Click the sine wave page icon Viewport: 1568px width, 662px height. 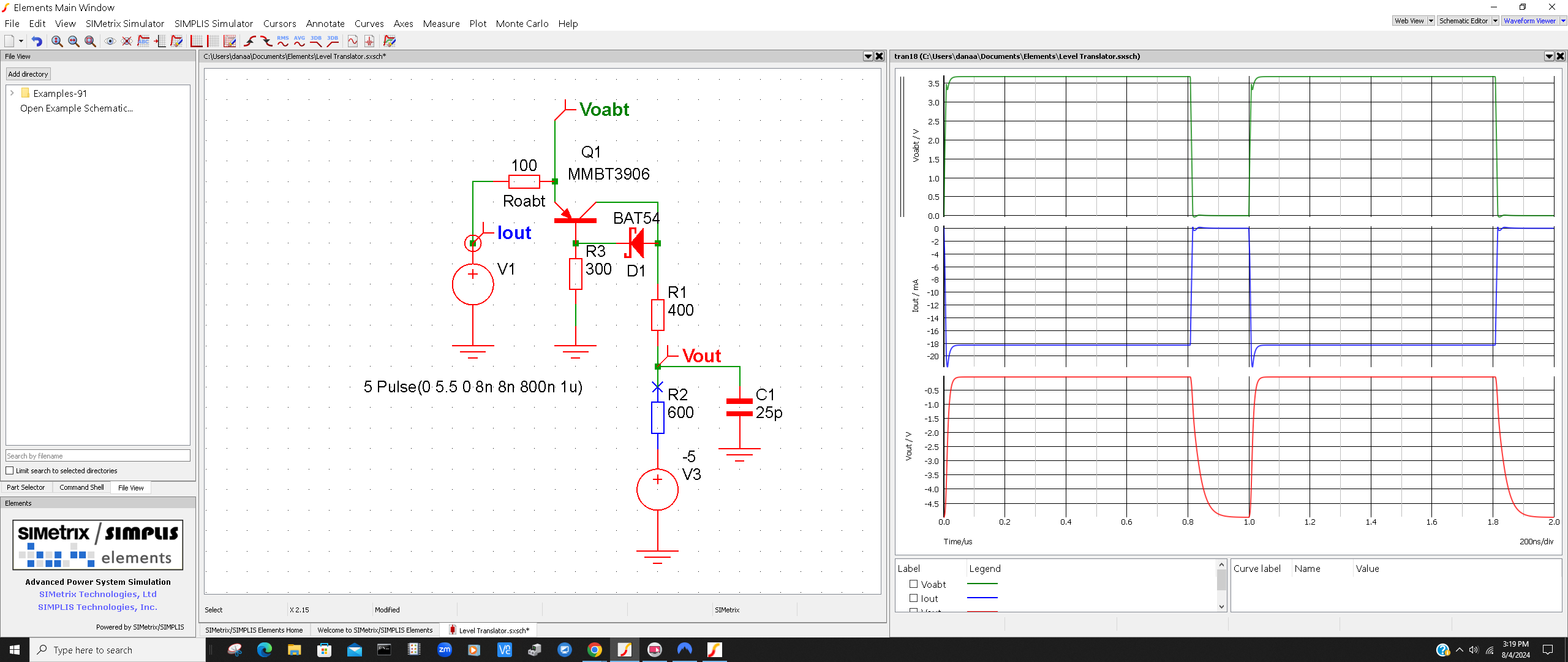(x=353, y=41)
